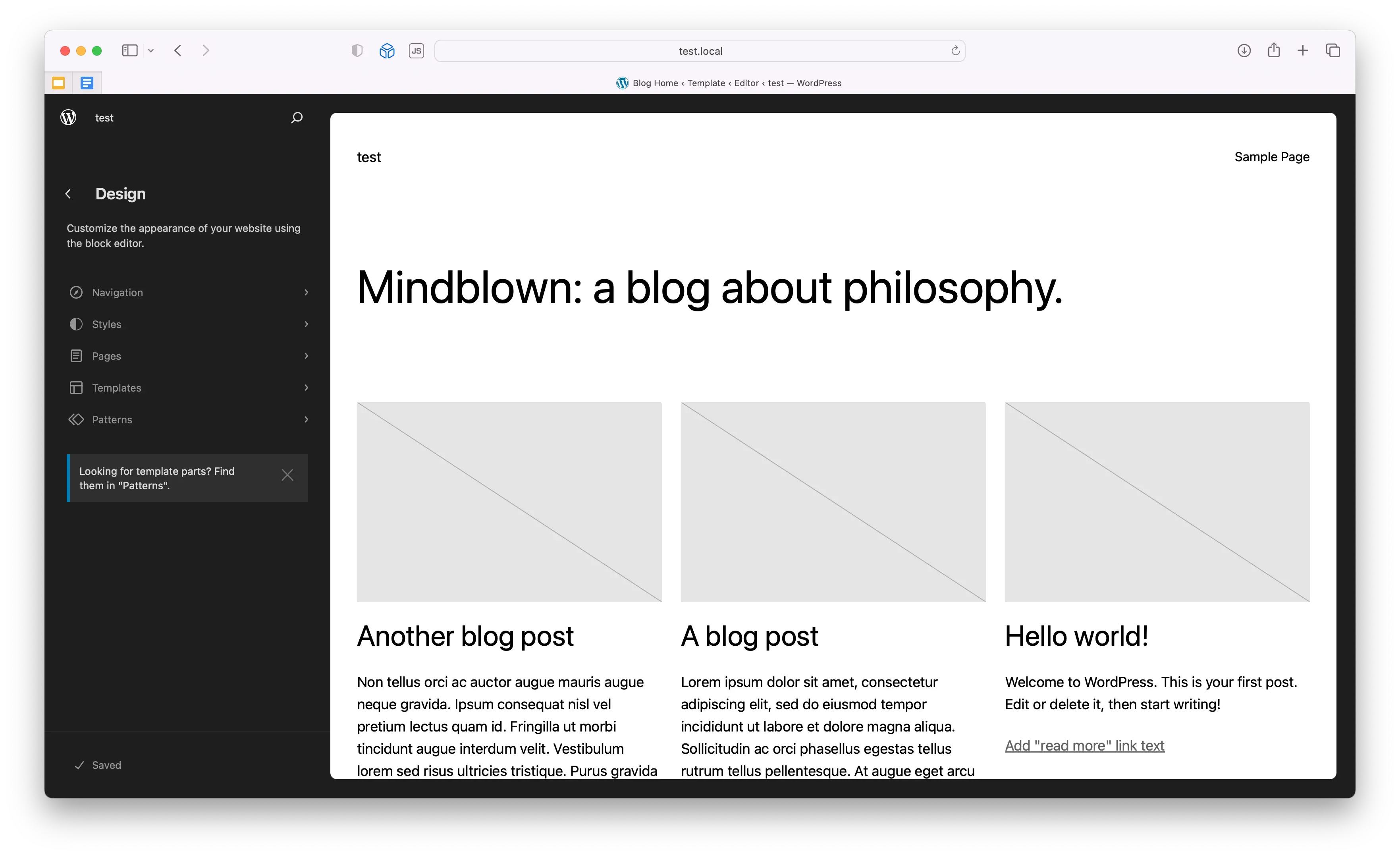This screenshot has width=1400, height=857.
Task: Go forward with the Safari forward arrow
Action: 206,50
